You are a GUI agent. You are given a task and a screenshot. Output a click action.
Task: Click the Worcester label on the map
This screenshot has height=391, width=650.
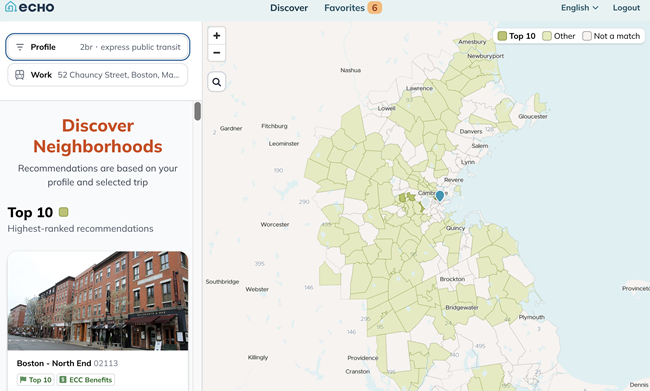click(275, 224)
